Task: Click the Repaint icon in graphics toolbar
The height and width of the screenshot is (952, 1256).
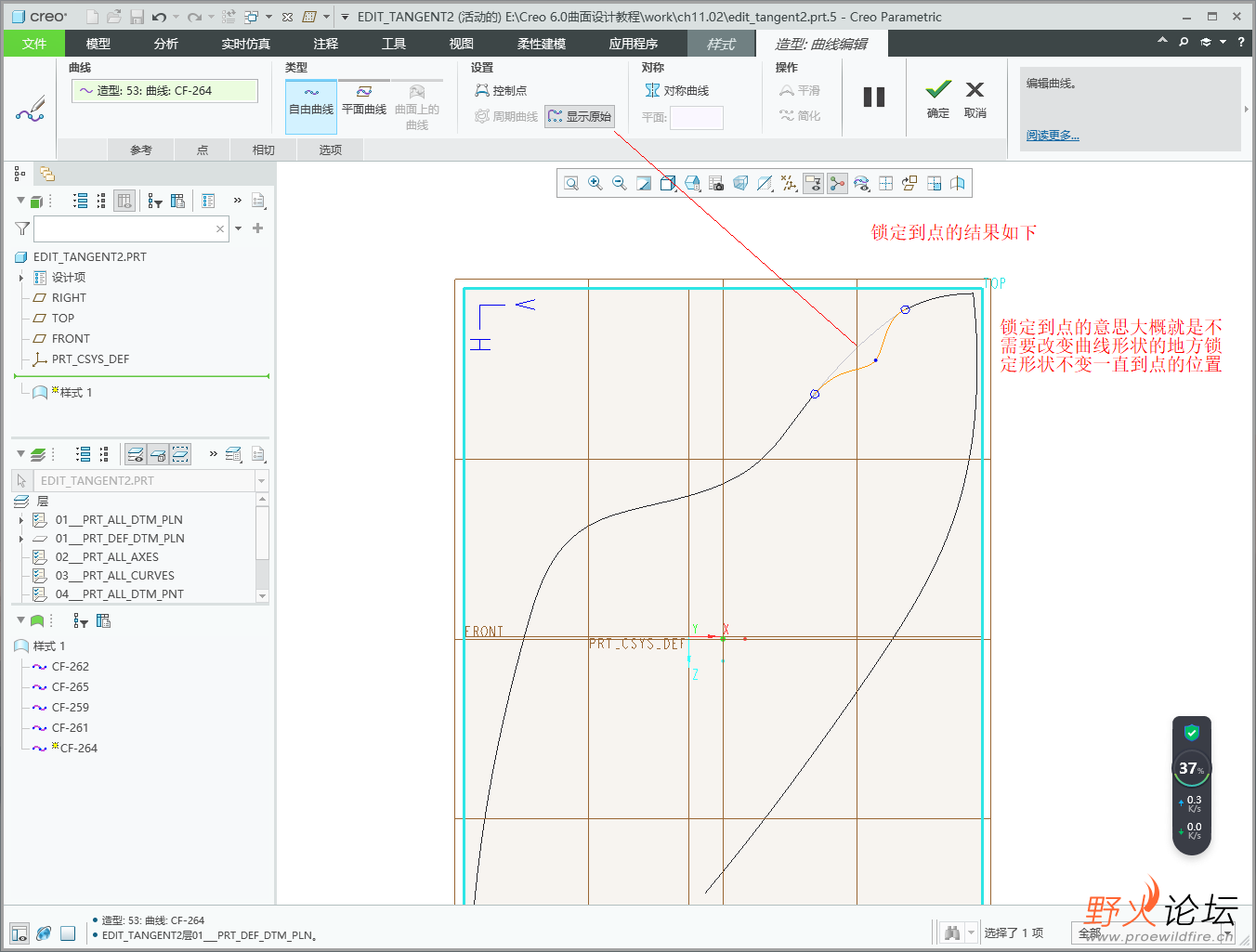Action: coord(644,183)
